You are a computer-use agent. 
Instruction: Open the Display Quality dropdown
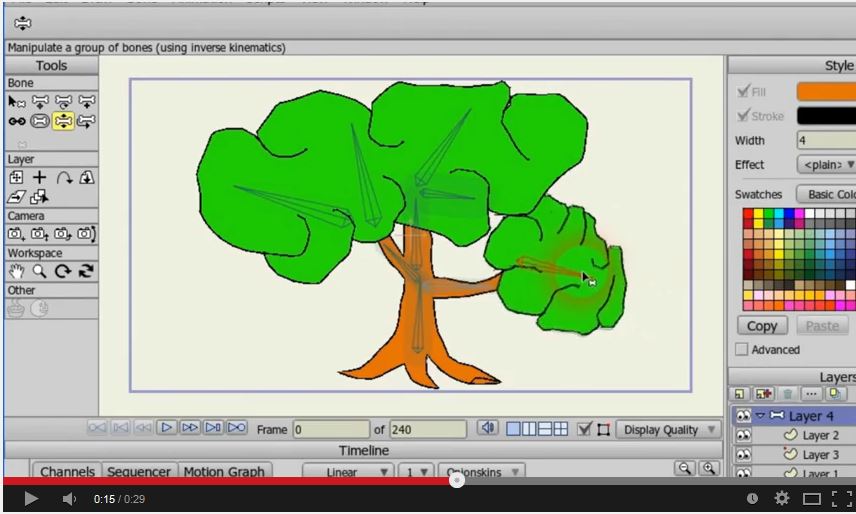(x=668, y=430)
